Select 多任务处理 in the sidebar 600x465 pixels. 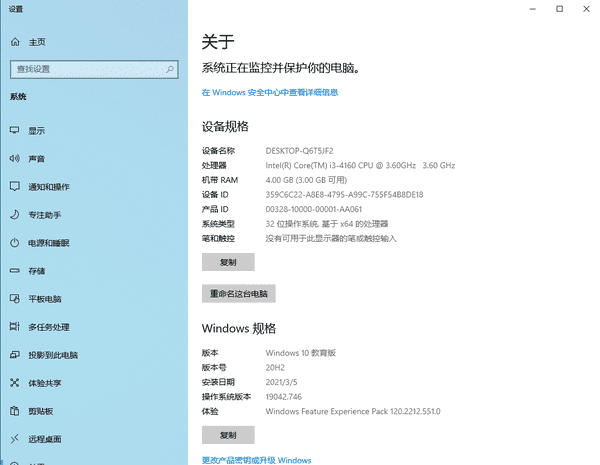pos(49,327)
